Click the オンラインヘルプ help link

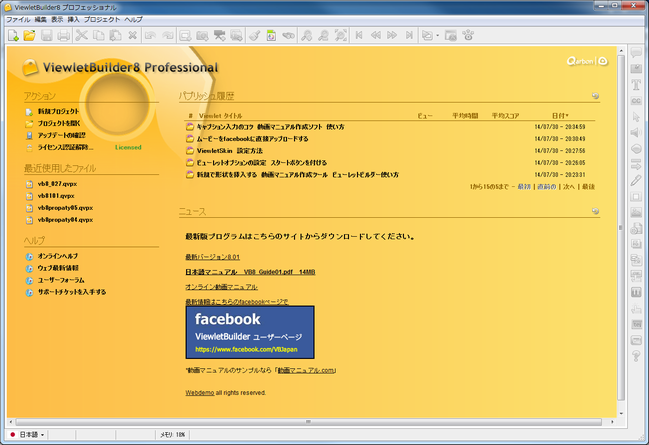[x=58, y=256]
